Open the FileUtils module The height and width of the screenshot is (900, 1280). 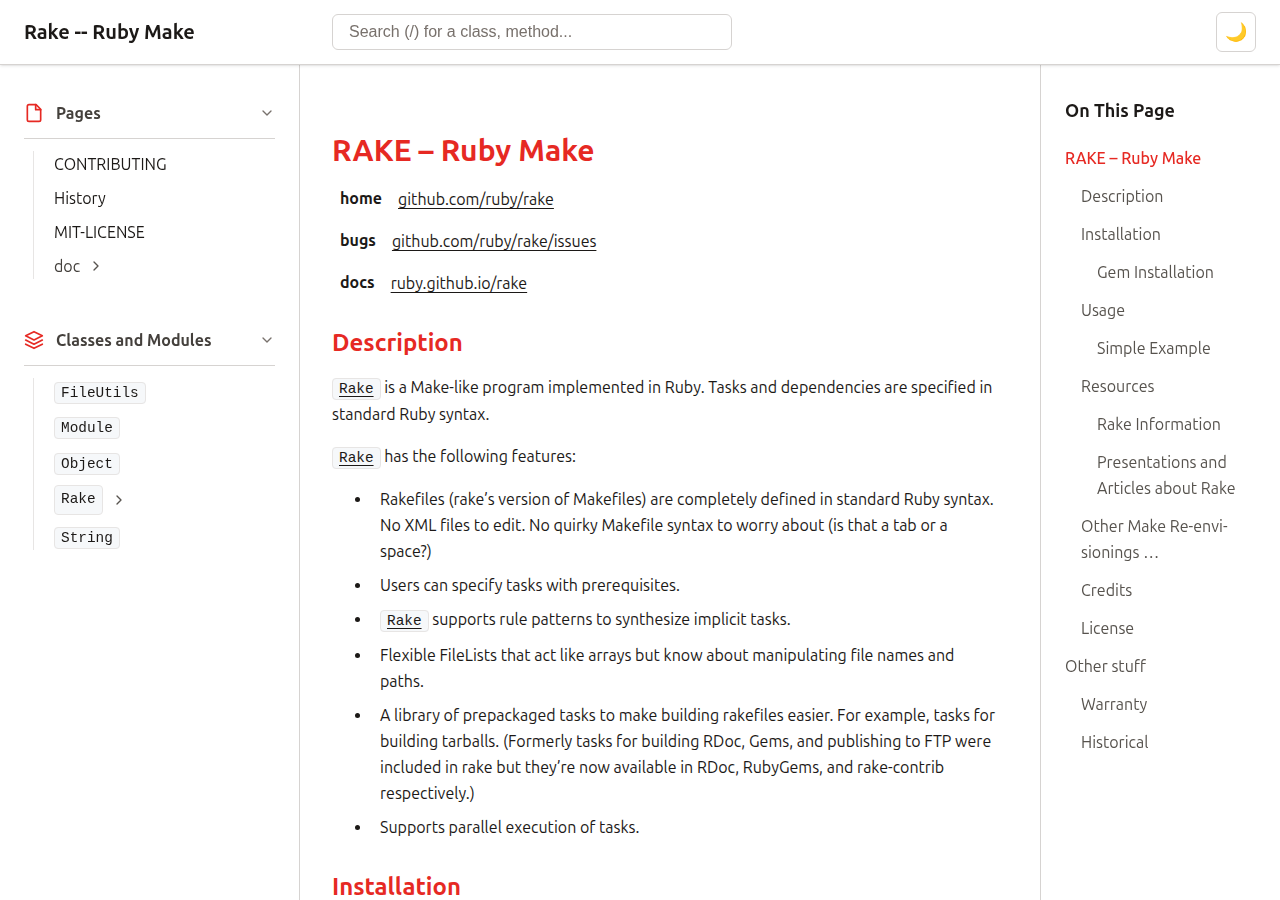click(x=100, y=393)
